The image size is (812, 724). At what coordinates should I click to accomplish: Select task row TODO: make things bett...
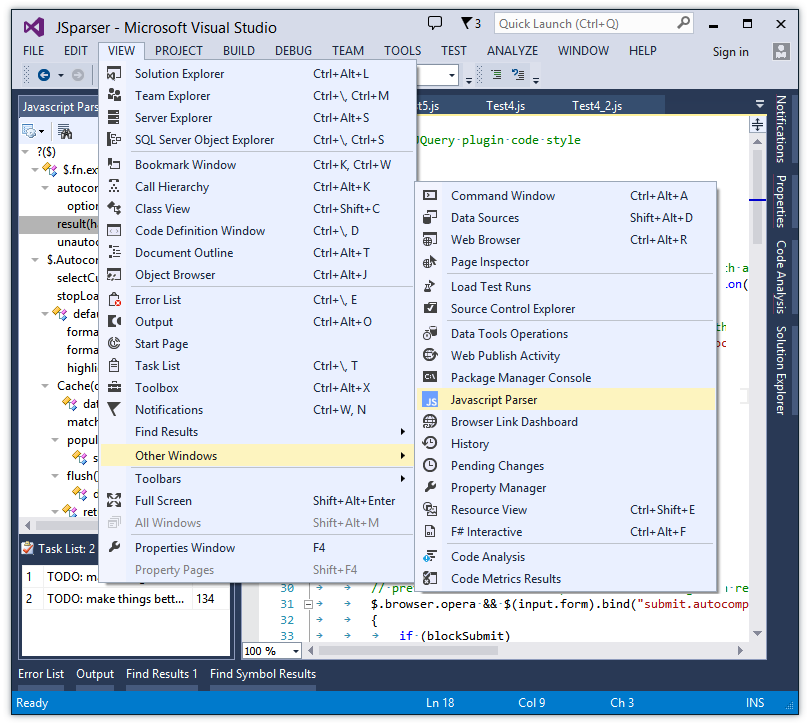point(126,599)
